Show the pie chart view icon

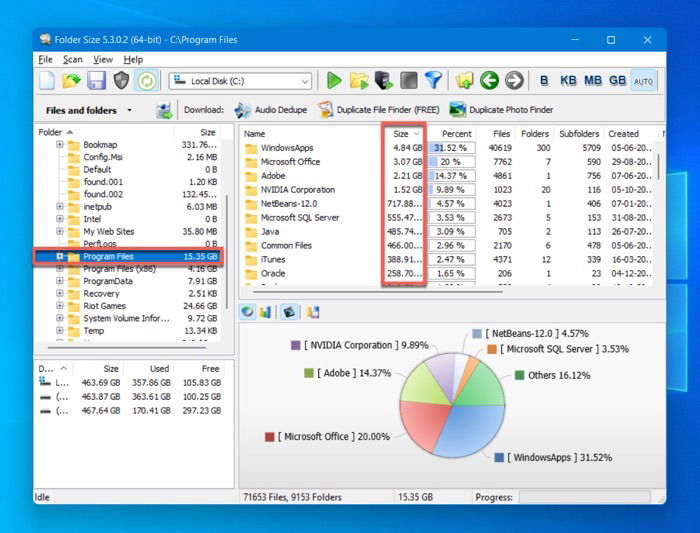click(x=248, y=312)
